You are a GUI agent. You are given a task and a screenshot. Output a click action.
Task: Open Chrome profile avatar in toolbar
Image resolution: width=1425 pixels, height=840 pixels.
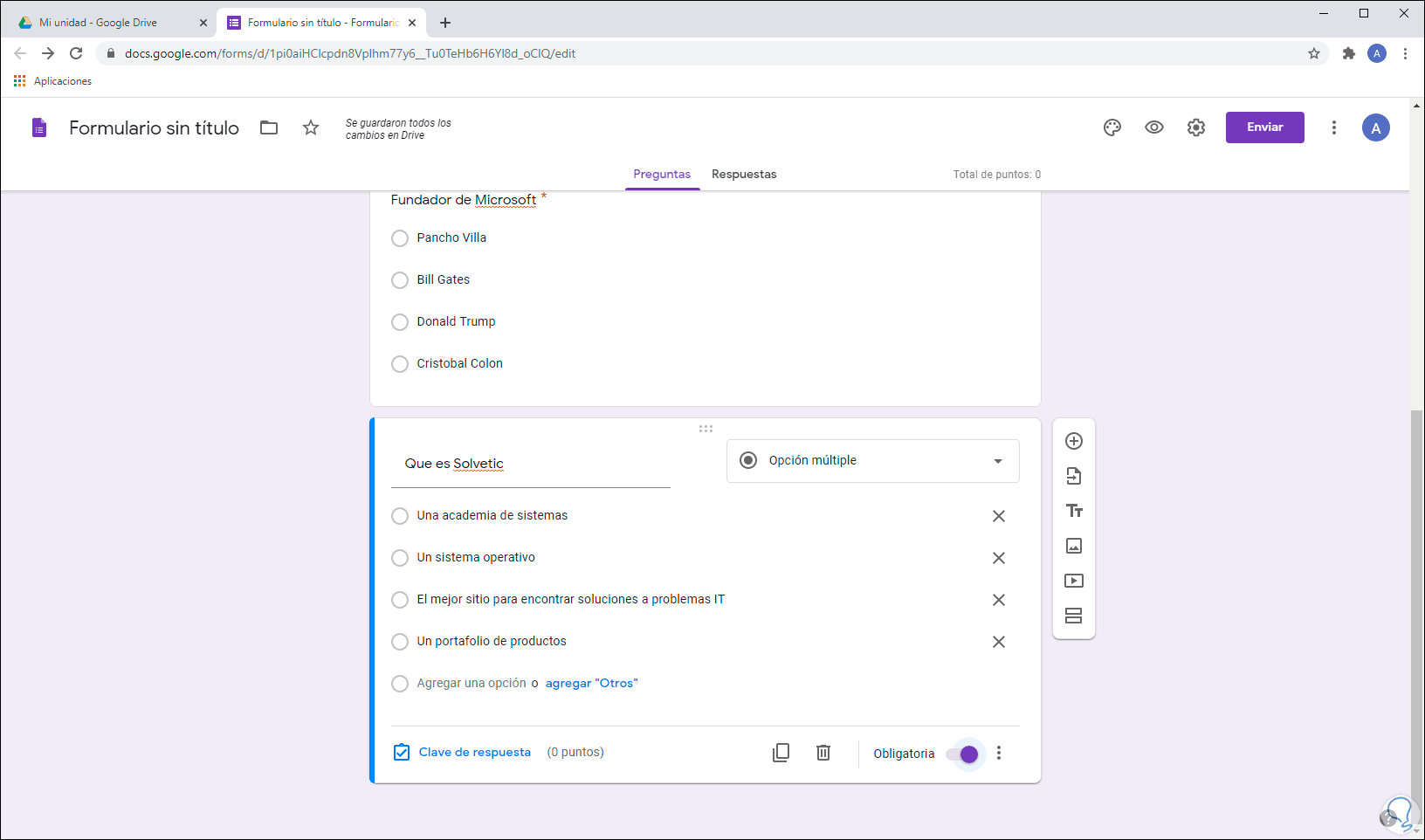pos(1377,53)
